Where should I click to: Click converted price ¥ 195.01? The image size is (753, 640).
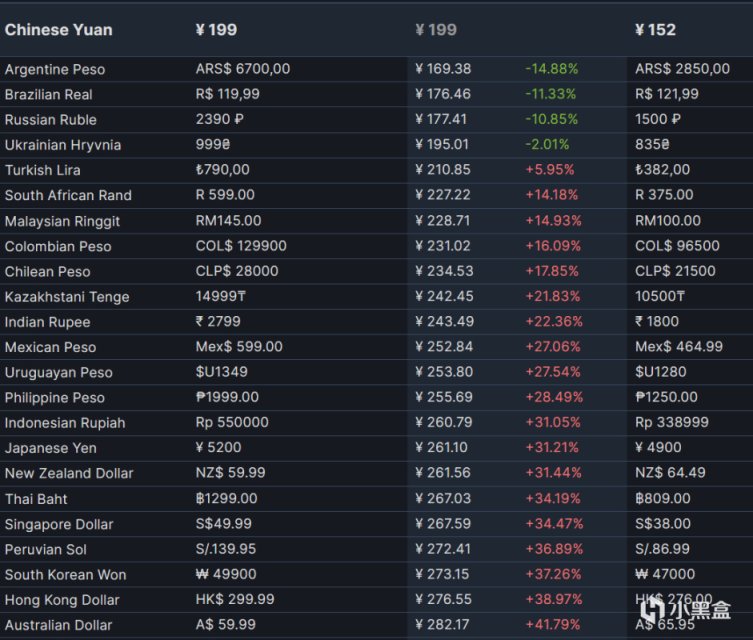(442, 144)
